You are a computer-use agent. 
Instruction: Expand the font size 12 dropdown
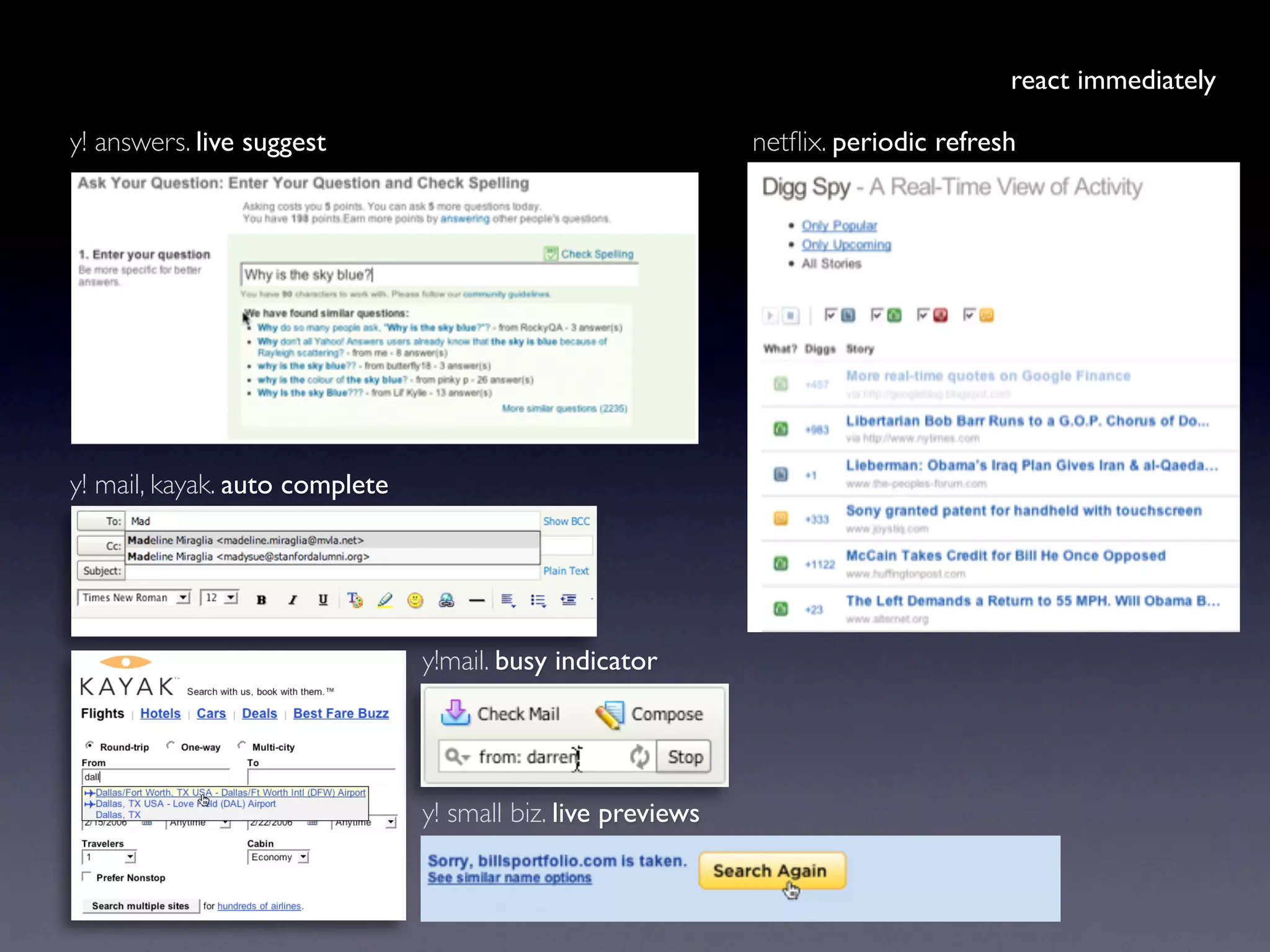tap(231, 597)
